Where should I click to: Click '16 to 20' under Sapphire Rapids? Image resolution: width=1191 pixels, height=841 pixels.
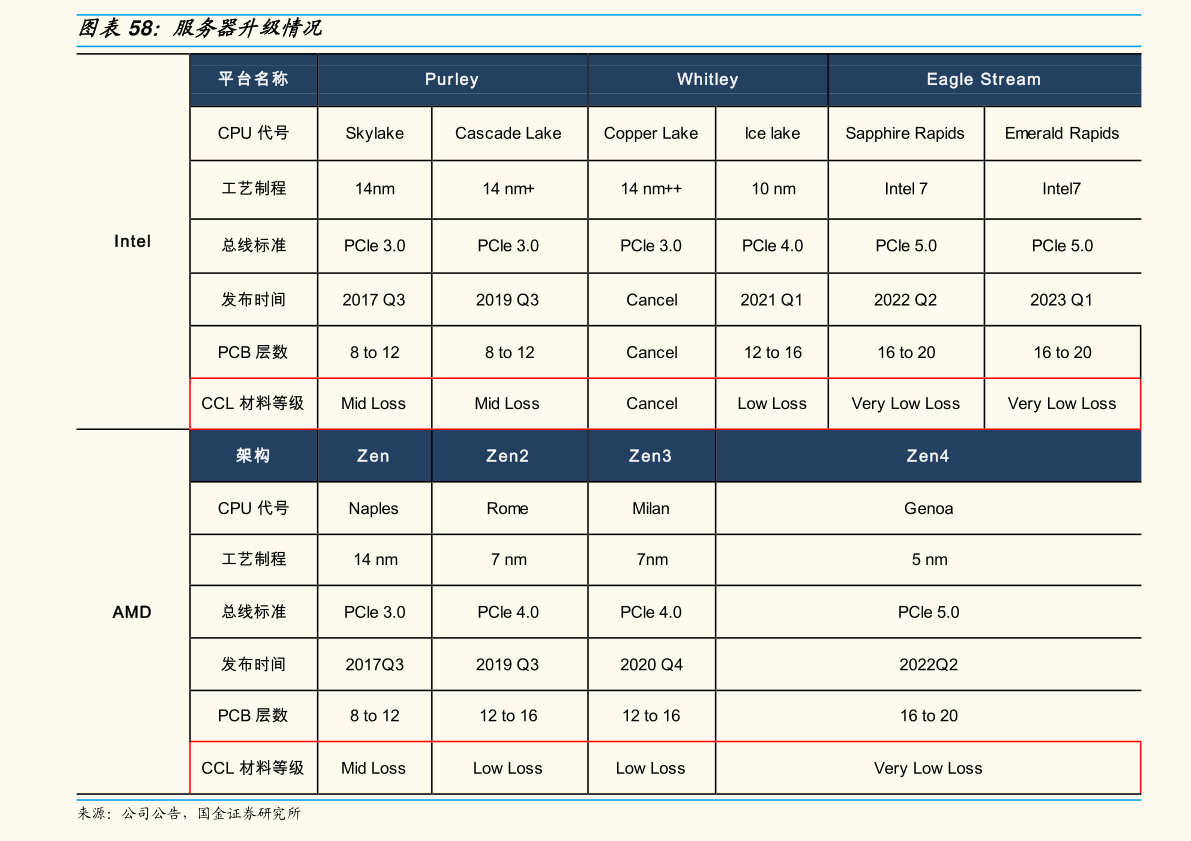tap(906, 353)
